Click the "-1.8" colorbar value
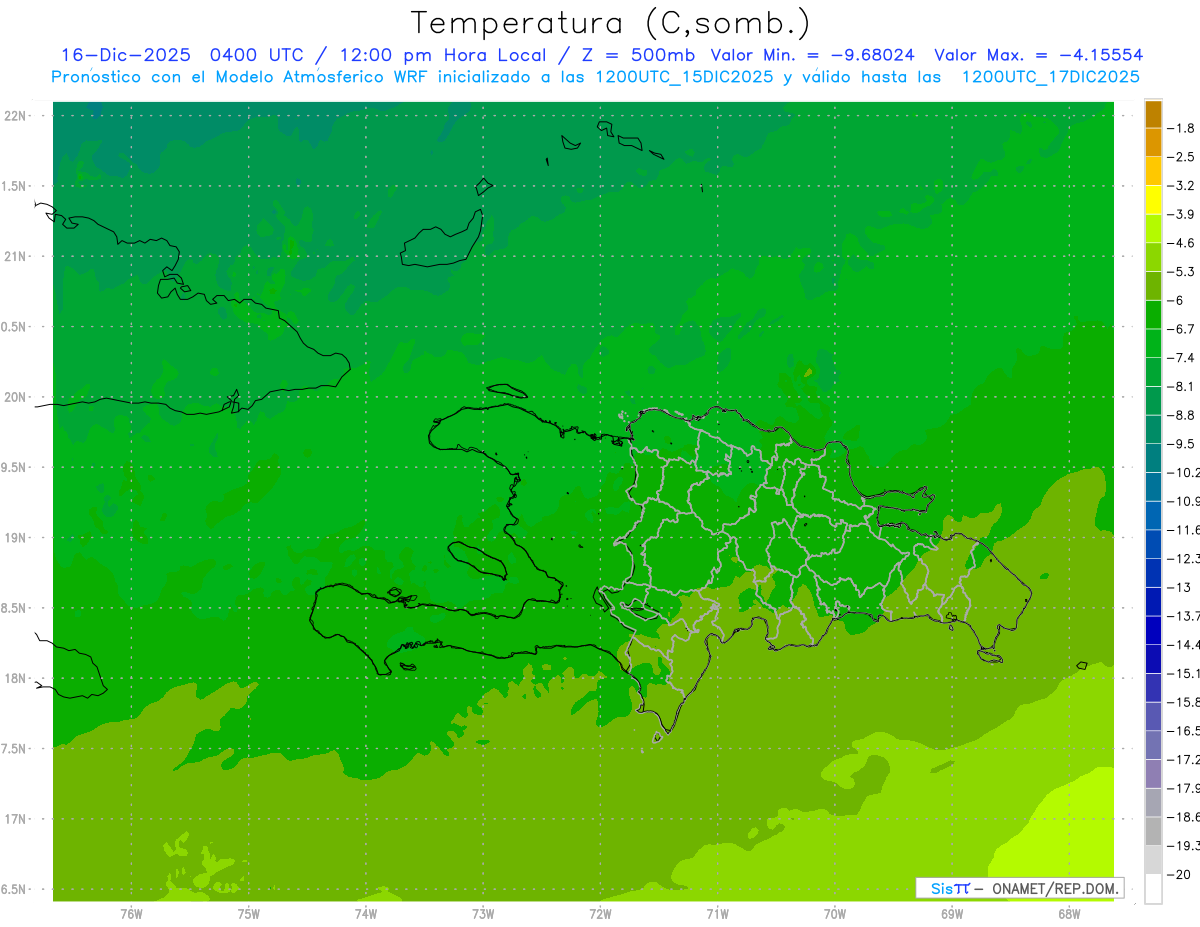The height and width of the screenshot is (927, 1200). point(1182,128)
